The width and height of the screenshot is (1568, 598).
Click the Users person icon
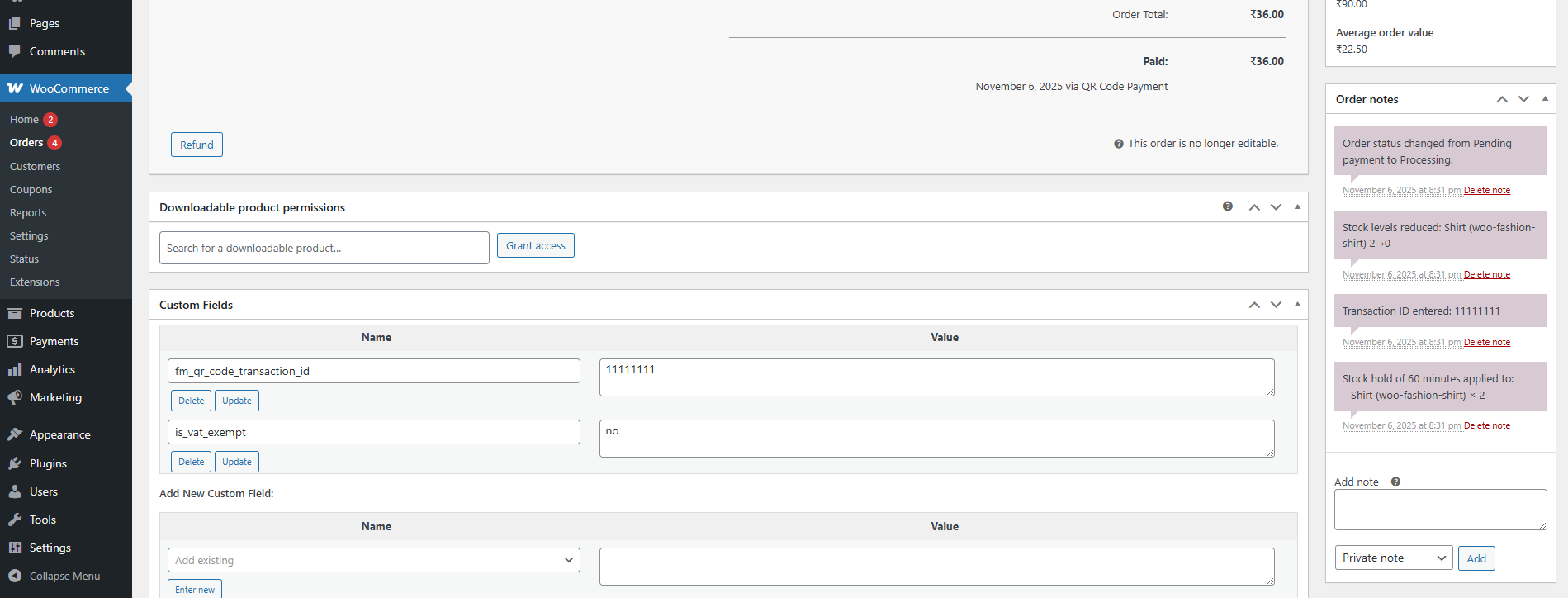[x=15, y=491]
